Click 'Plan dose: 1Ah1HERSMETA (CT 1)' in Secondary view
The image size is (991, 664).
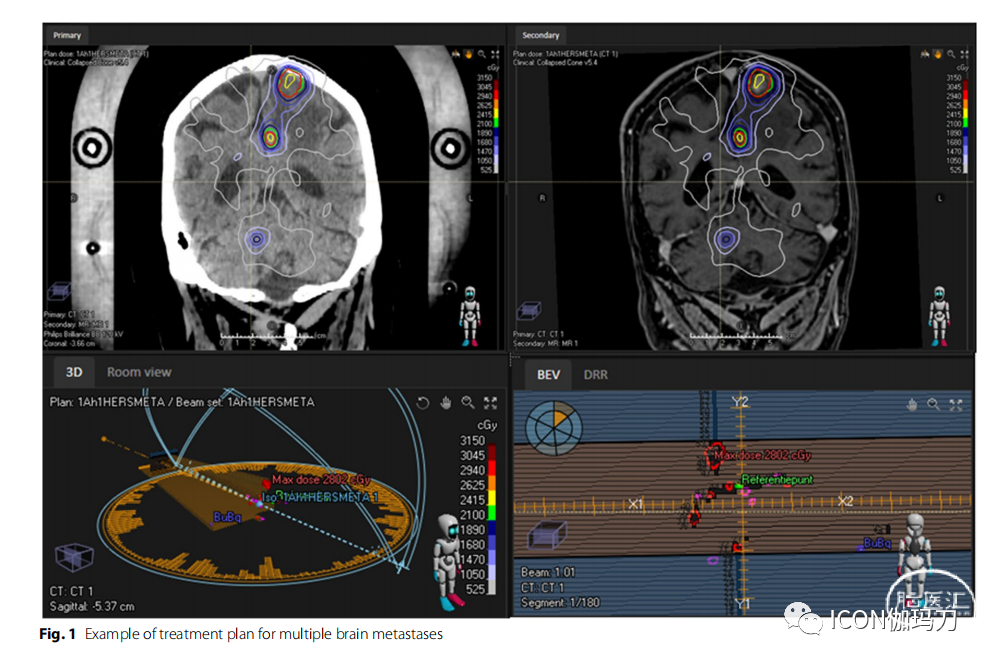[565, 54]
